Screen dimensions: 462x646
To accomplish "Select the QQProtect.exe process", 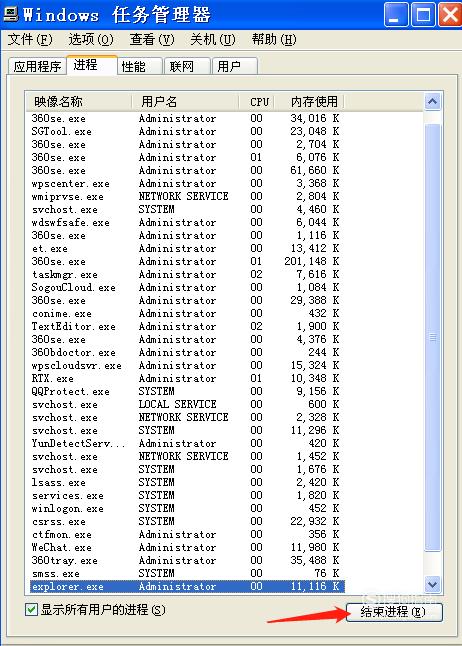I will pyautogui.click(x=187, y=391).
